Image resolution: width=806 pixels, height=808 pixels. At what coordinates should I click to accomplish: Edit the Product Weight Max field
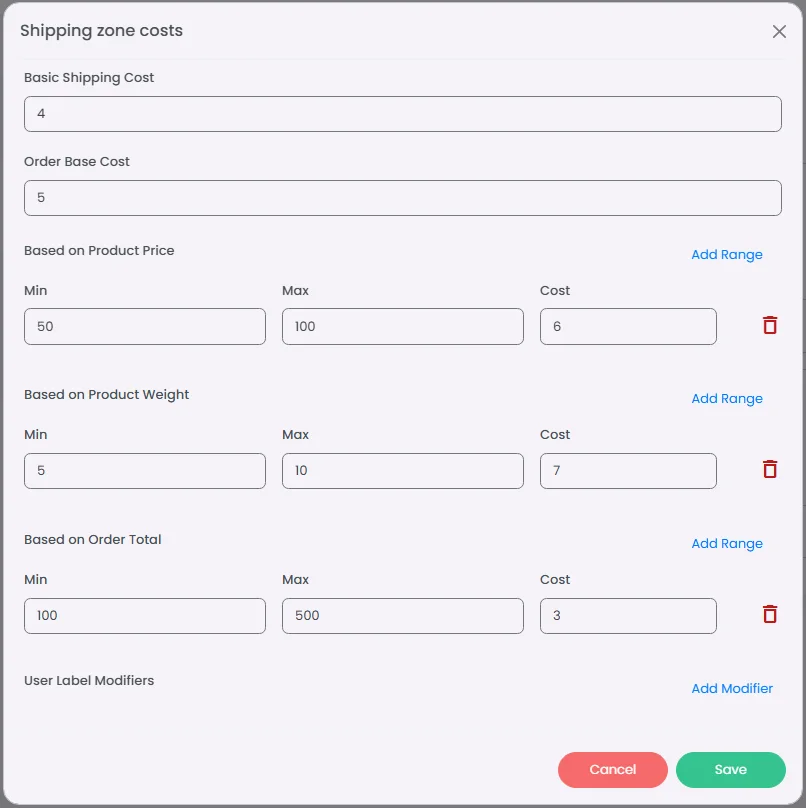pyautogui.click(x=402, y=471)
